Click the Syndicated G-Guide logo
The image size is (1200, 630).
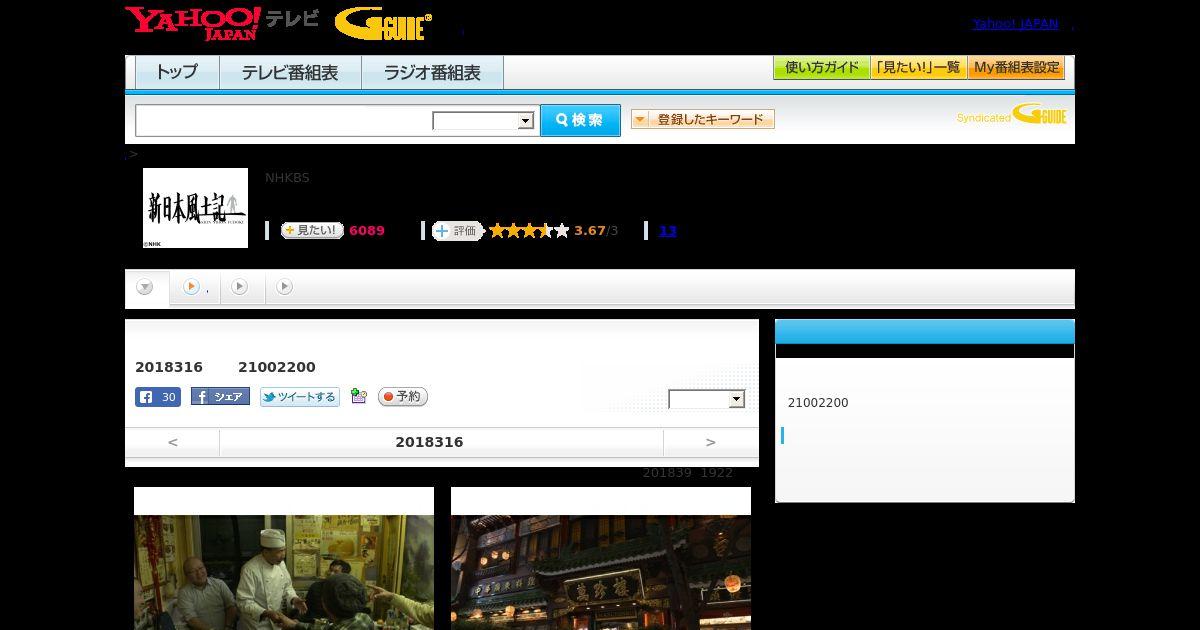pos(1011,114)
